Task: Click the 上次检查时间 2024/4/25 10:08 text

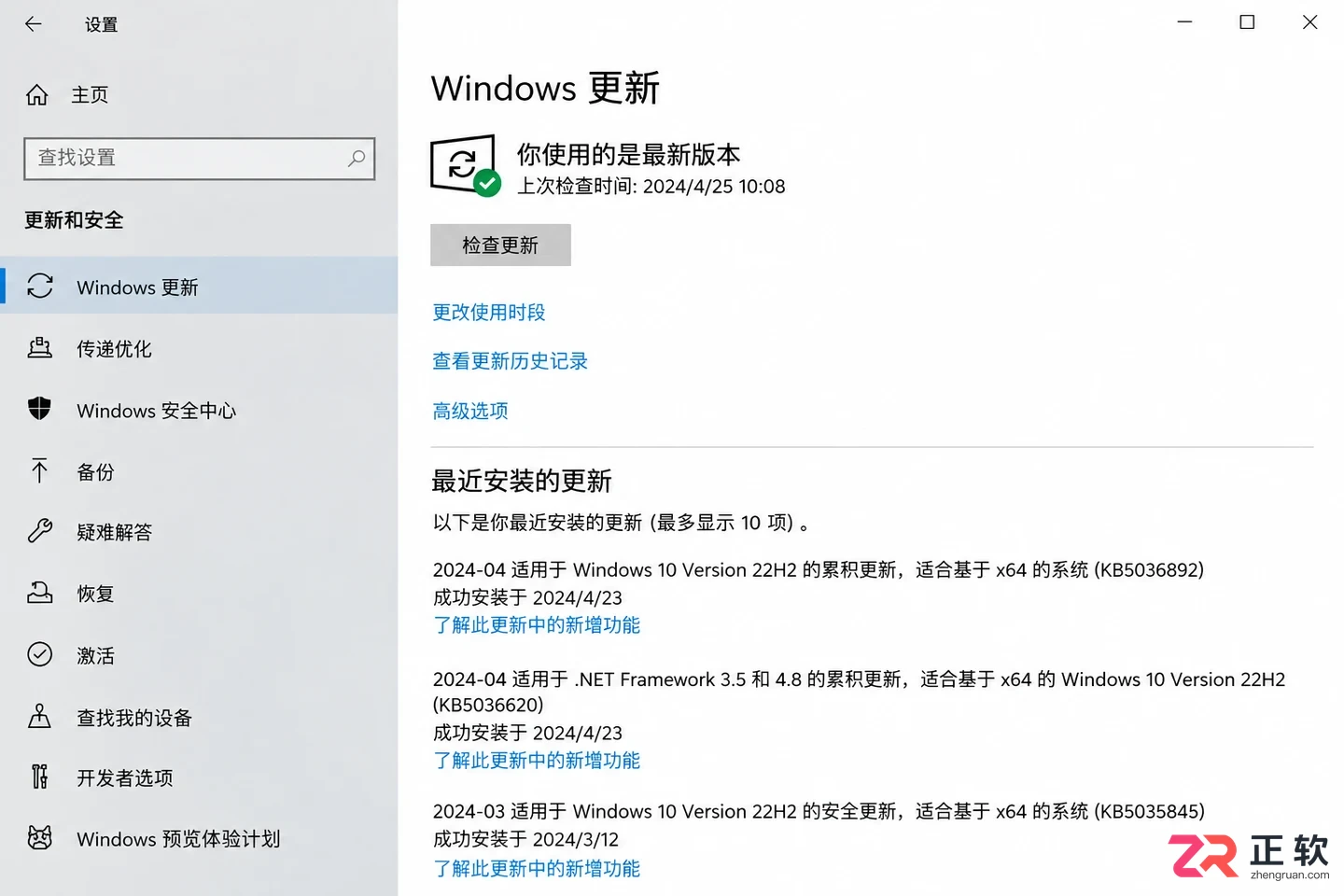Action: [651, 187]
